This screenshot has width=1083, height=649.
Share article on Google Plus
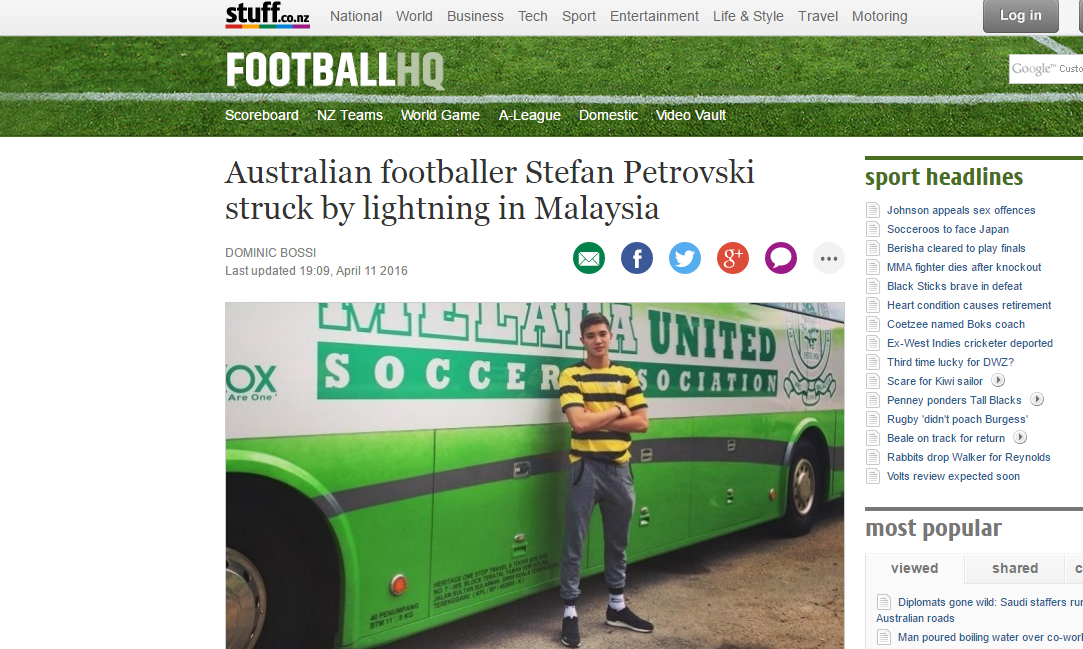(x=733, y=259)
